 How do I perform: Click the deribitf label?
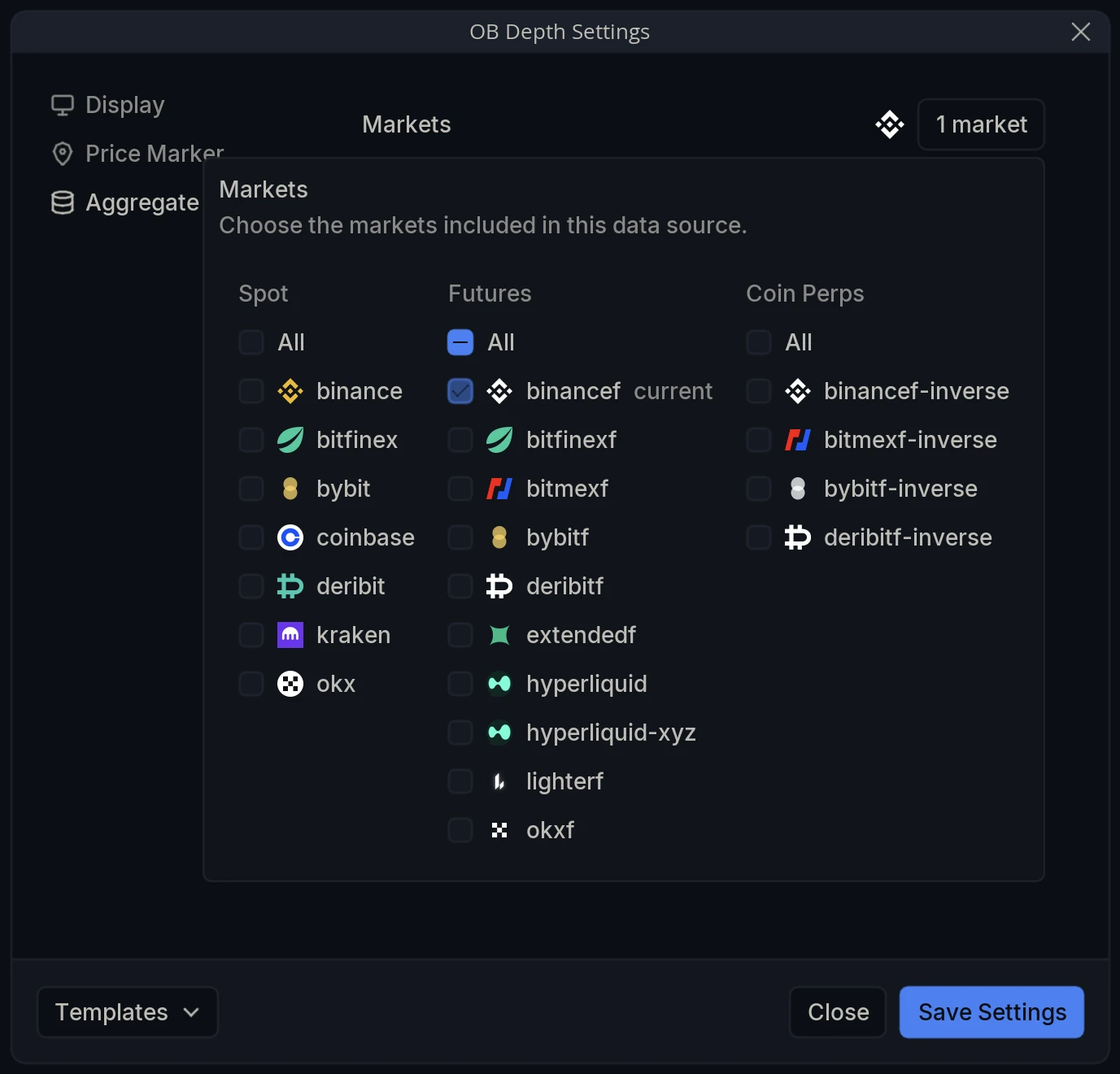(x=564, y=586)
